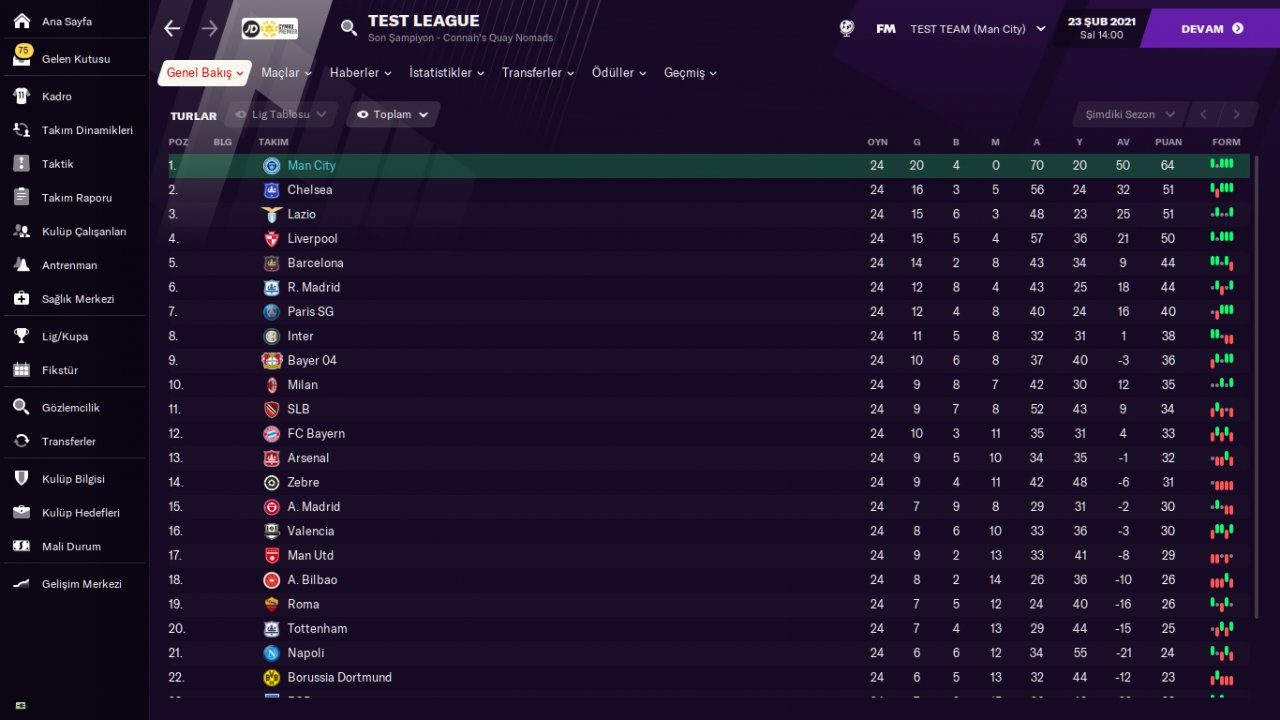Go back with the left arrow
The height and width of the screenshot is (720, 1280).
click(172, 28)
